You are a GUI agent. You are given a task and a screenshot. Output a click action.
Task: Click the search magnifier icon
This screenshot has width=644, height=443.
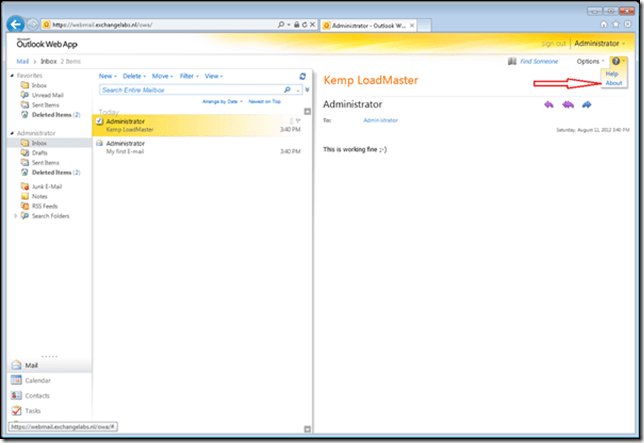287,90
